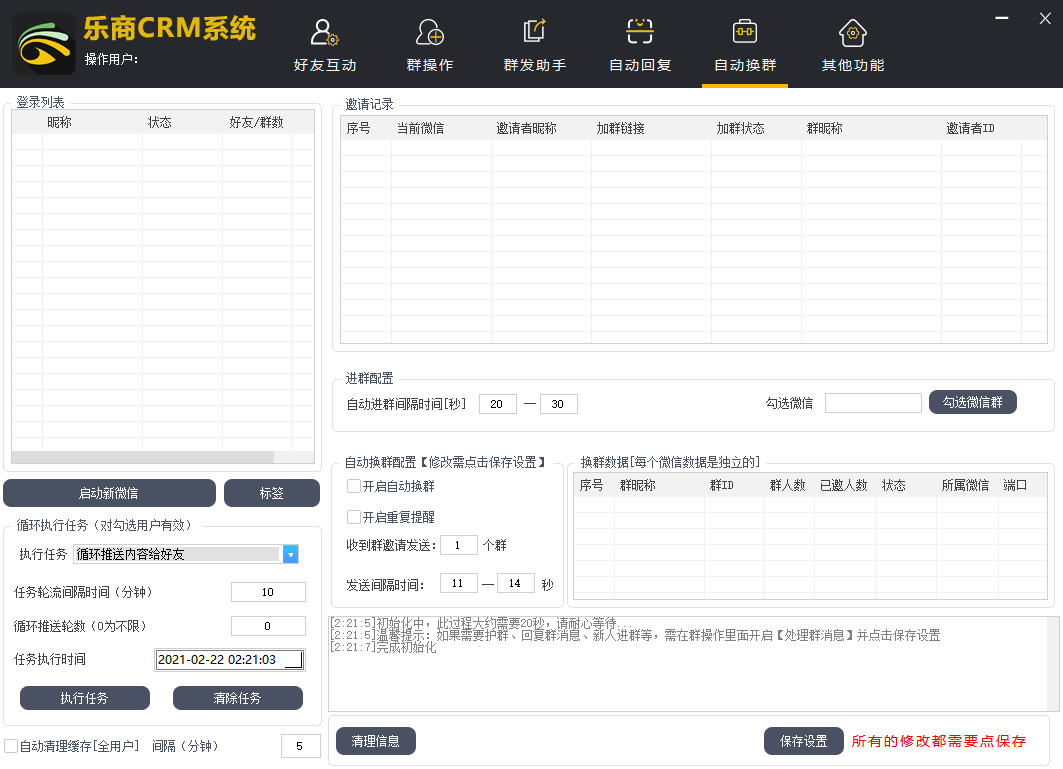Click the 端口 column header
This screenshot has width=1063, height=769.
click(x=1015, y=485)
